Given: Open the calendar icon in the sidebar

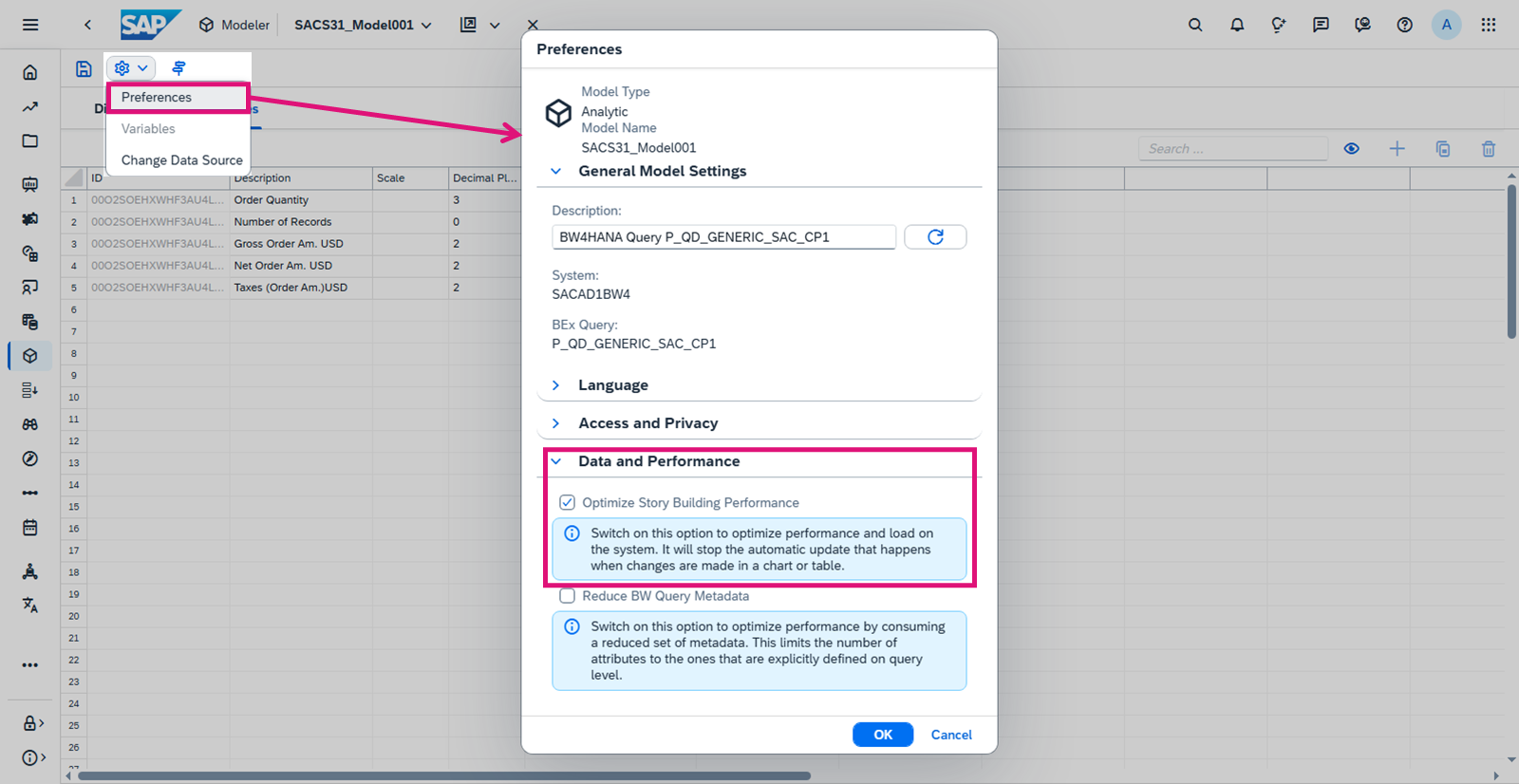Looking at the screenshot, I should [30, 527].
